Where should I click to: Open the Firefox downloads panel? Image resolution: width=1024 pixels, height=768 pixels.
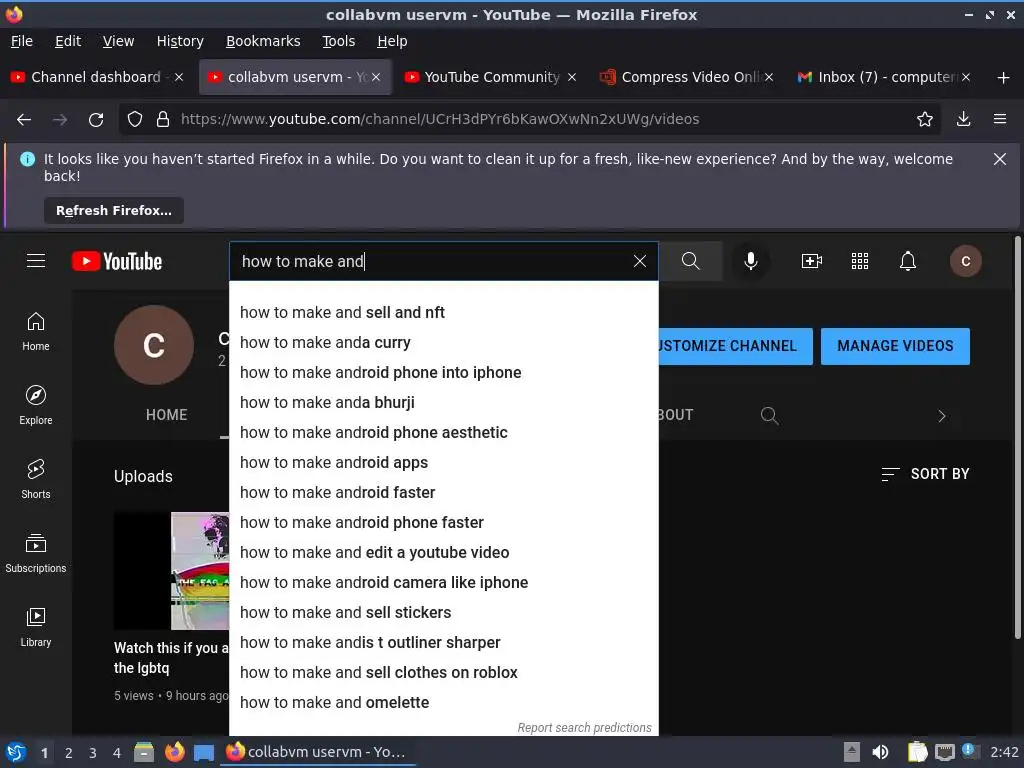[x=963, y=120]
